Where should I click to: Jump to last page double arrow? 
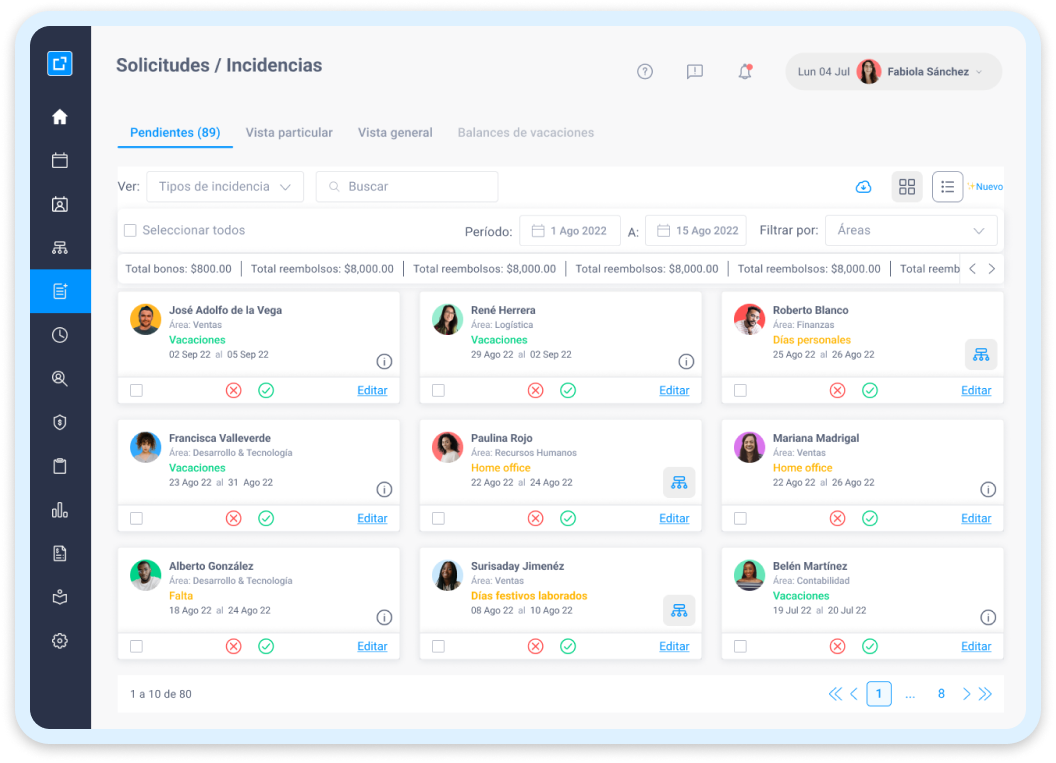click(x=985, y=694)
